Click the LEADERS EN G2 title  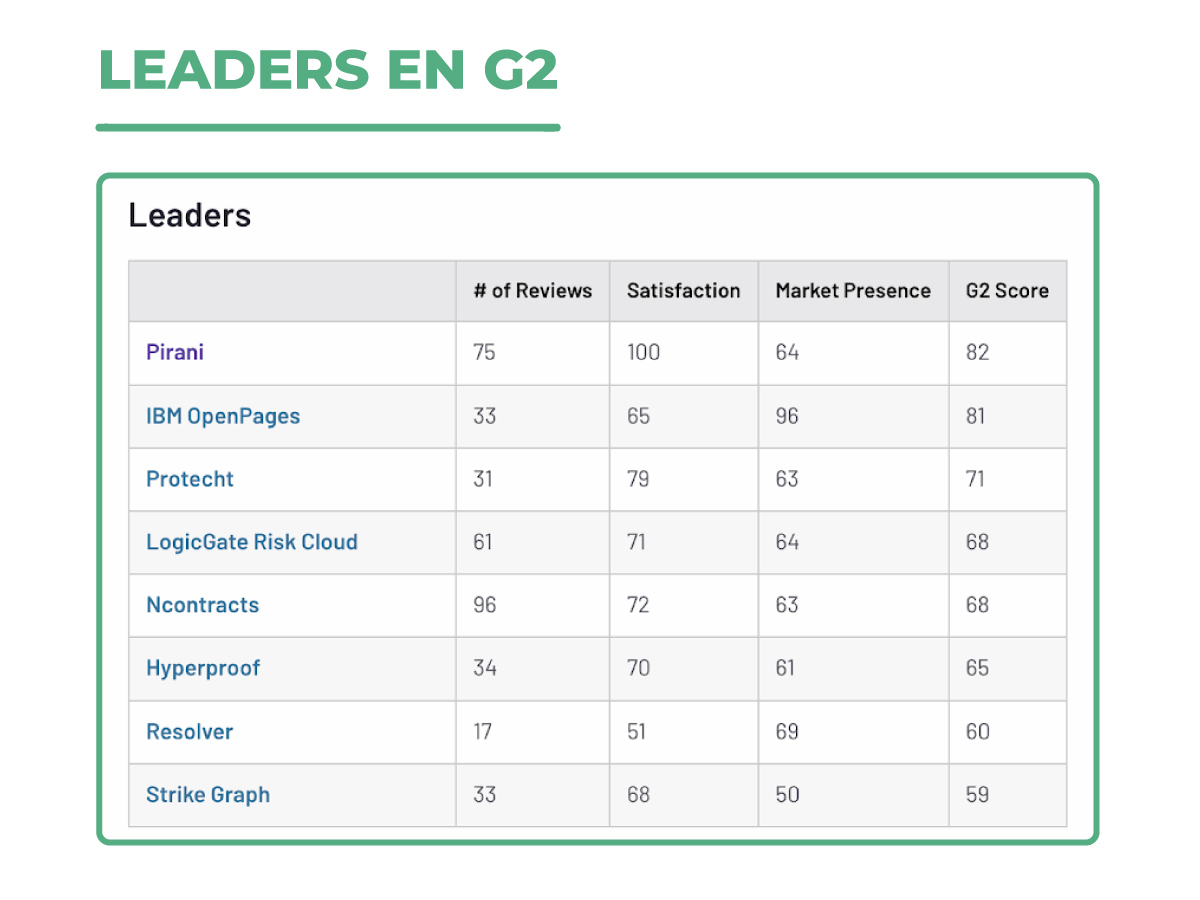328,70
